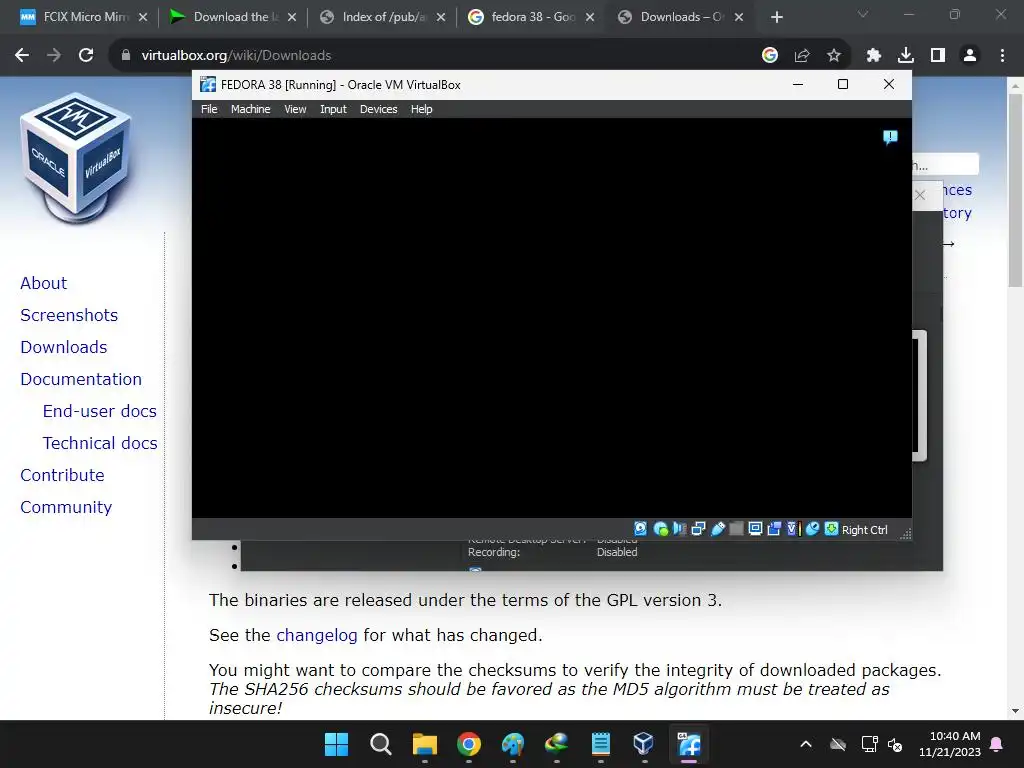The height and width of the screenshot is (768, 1024).
Task: Open the Input menu in VirtualBox
Action: 333,109
